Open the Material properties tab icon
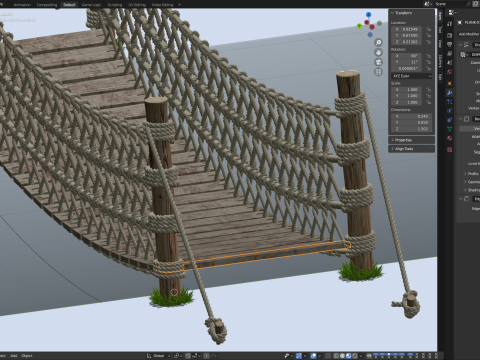 pyautogui.click(x=449, y=138)
